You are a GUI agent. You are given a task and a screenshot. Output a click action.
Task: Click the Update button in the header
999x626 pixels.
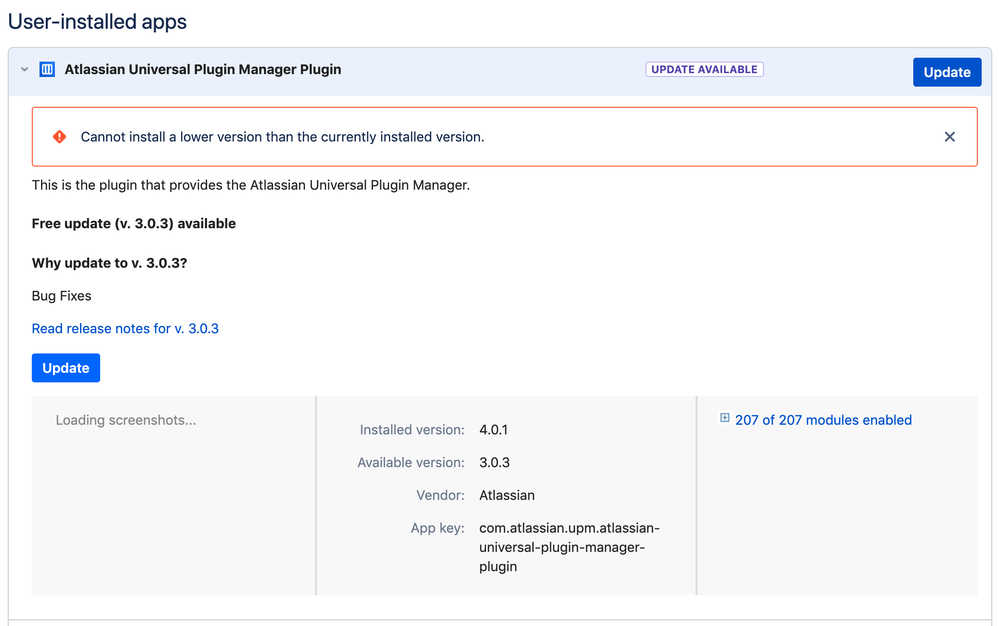(x=947, y=72)
